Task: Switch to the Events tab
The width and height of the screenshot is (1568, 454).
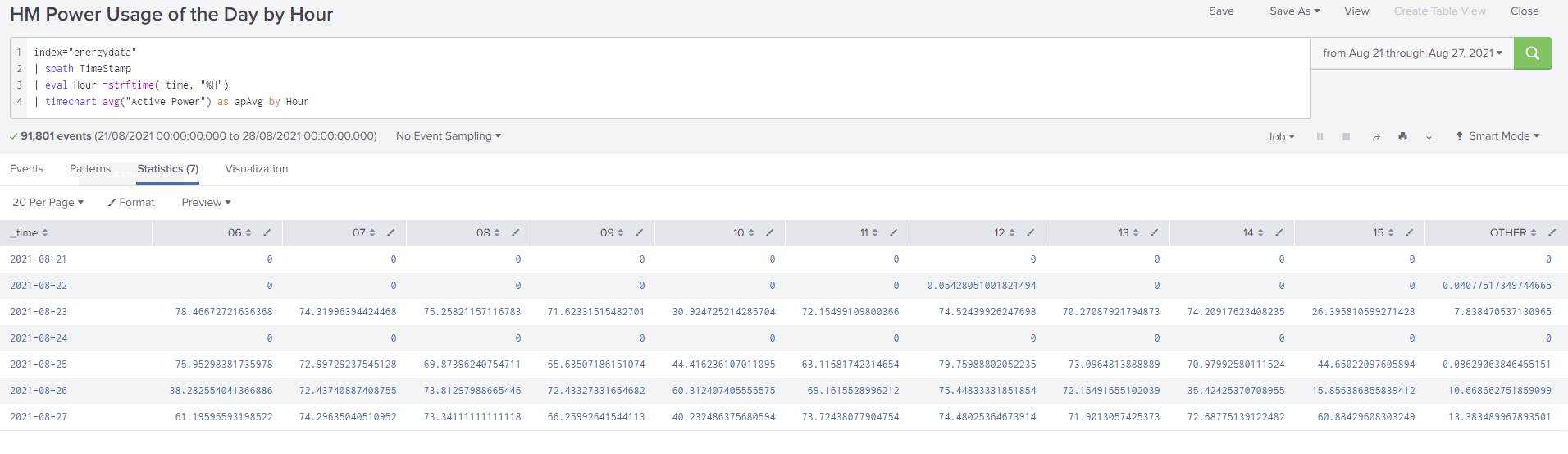Action: (x=26, y=169)
